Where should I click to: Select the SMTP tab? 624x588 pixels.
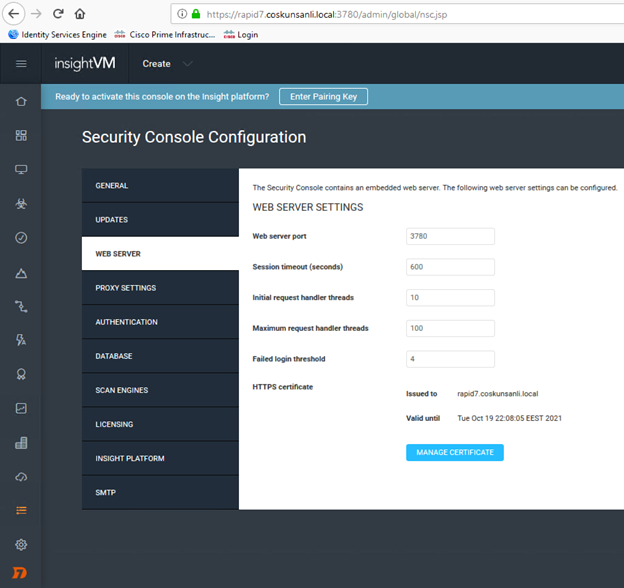[160, 493]
